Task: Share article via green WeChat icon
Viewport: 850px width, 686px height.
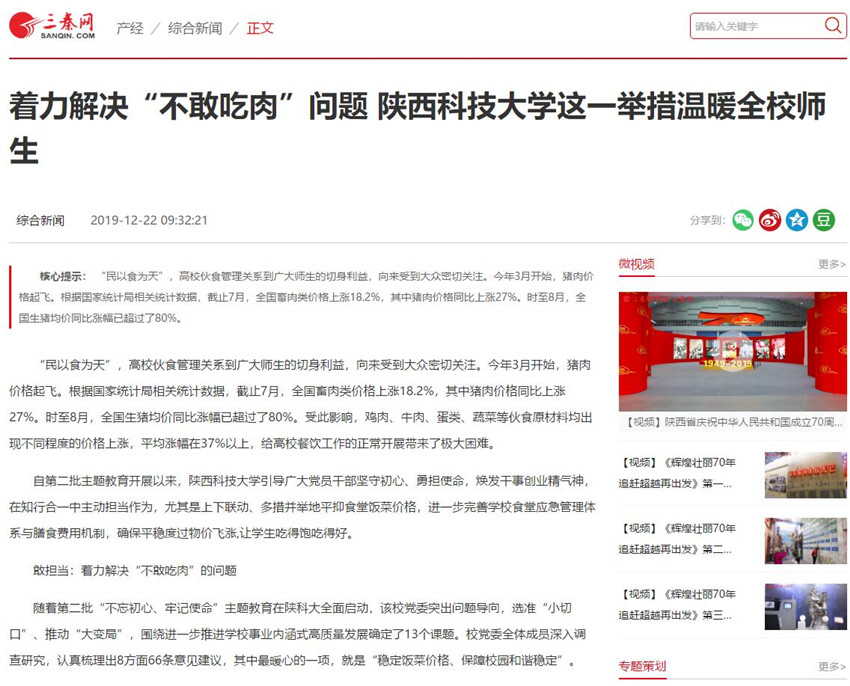Action: [x=743, y=220]
